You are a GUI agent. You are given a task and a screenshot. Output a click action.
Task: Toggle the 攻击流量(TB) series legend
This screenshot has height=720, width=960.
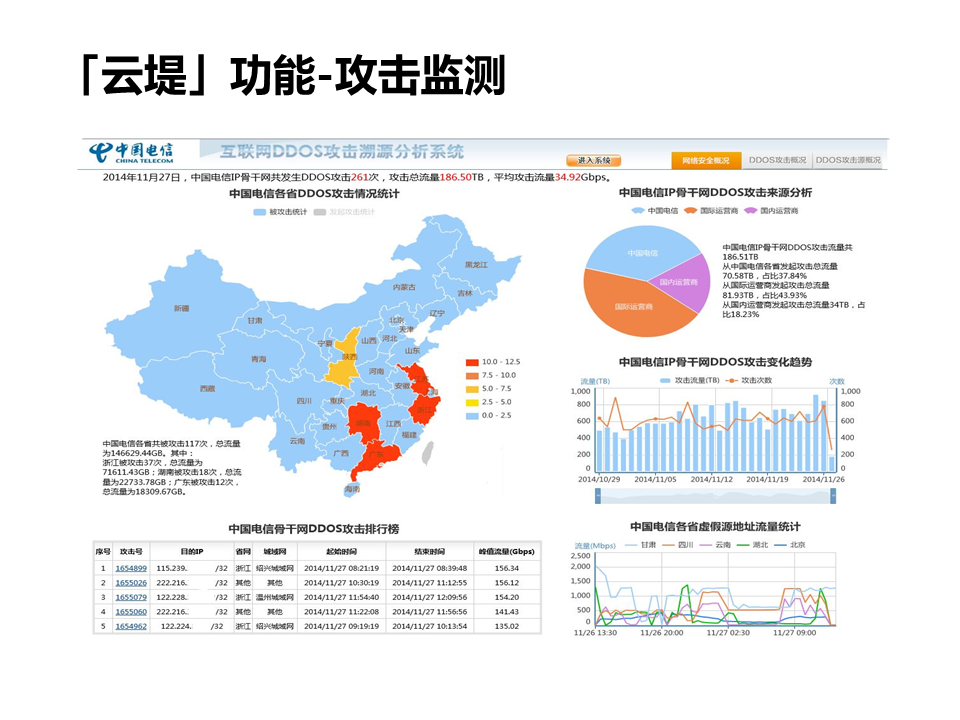click(x=690, y=380)
